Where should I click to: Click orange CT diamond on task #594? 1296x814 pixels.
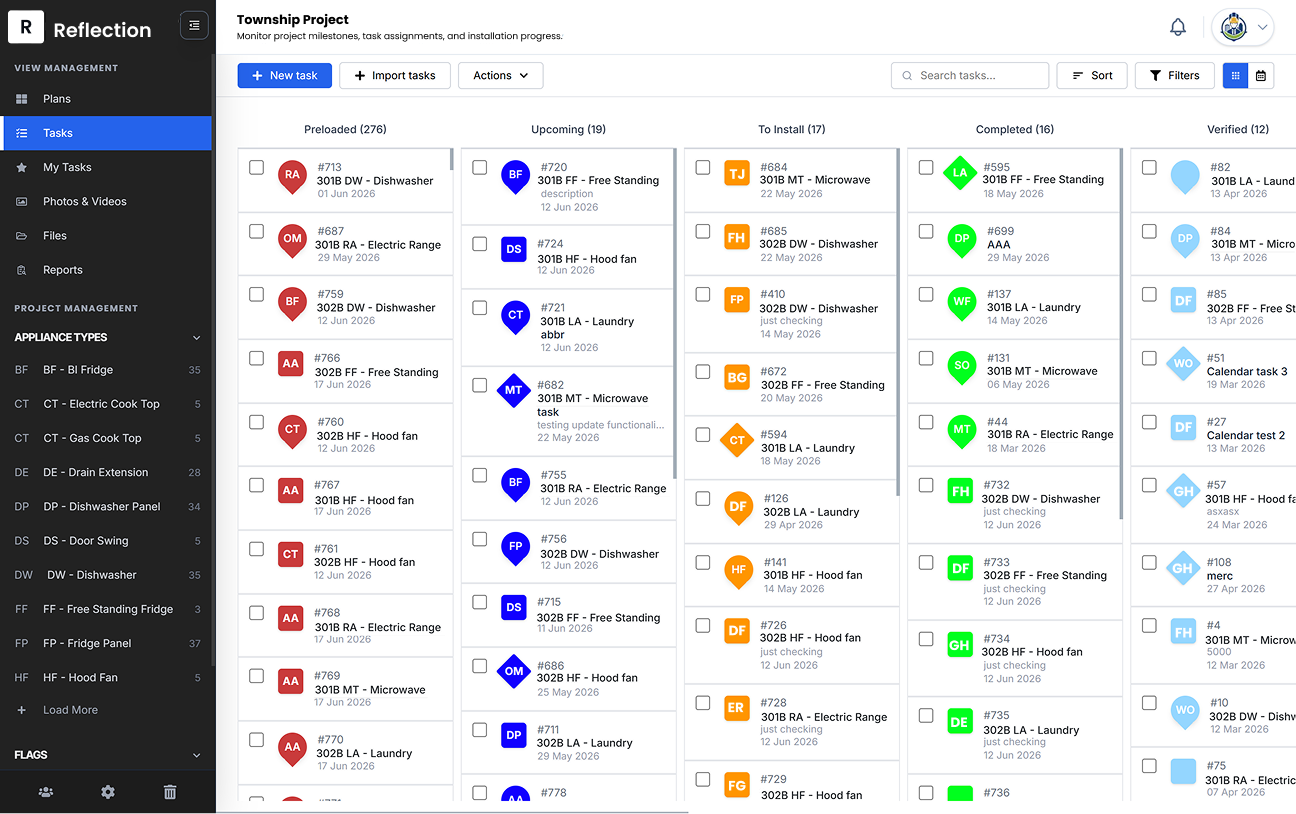[x=737, y=440]
